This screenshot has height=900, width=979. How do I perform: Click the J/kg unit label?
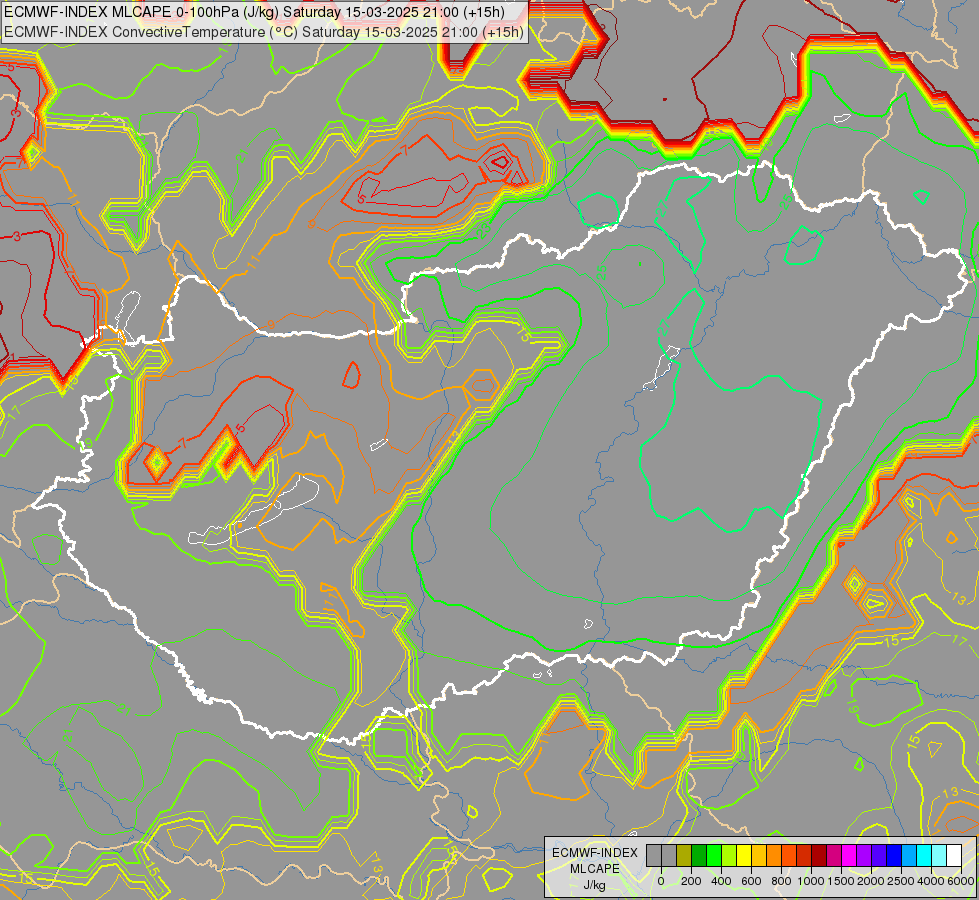(x=594, y=886)
